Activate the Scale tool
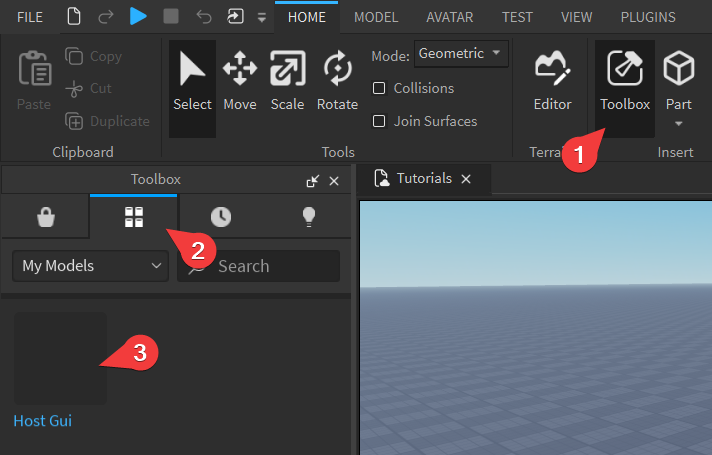Screen dimensions: 712x455 pos(287,82)
